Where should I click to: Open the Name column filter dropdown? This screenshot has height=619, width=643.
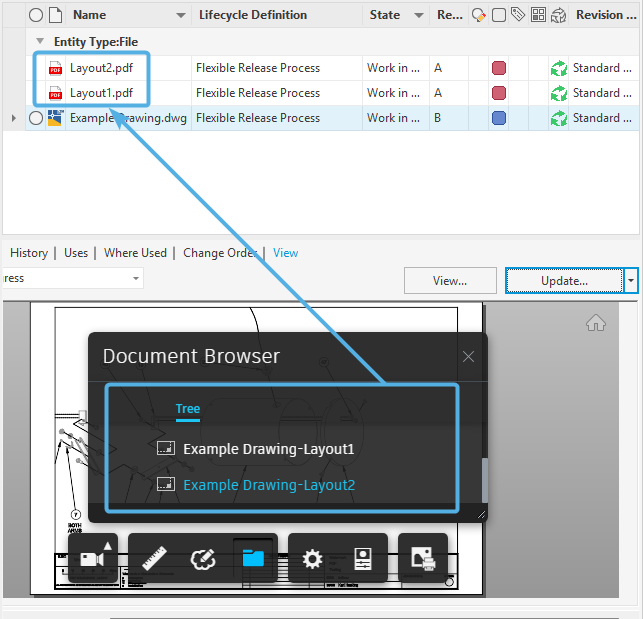pos(180,16)
